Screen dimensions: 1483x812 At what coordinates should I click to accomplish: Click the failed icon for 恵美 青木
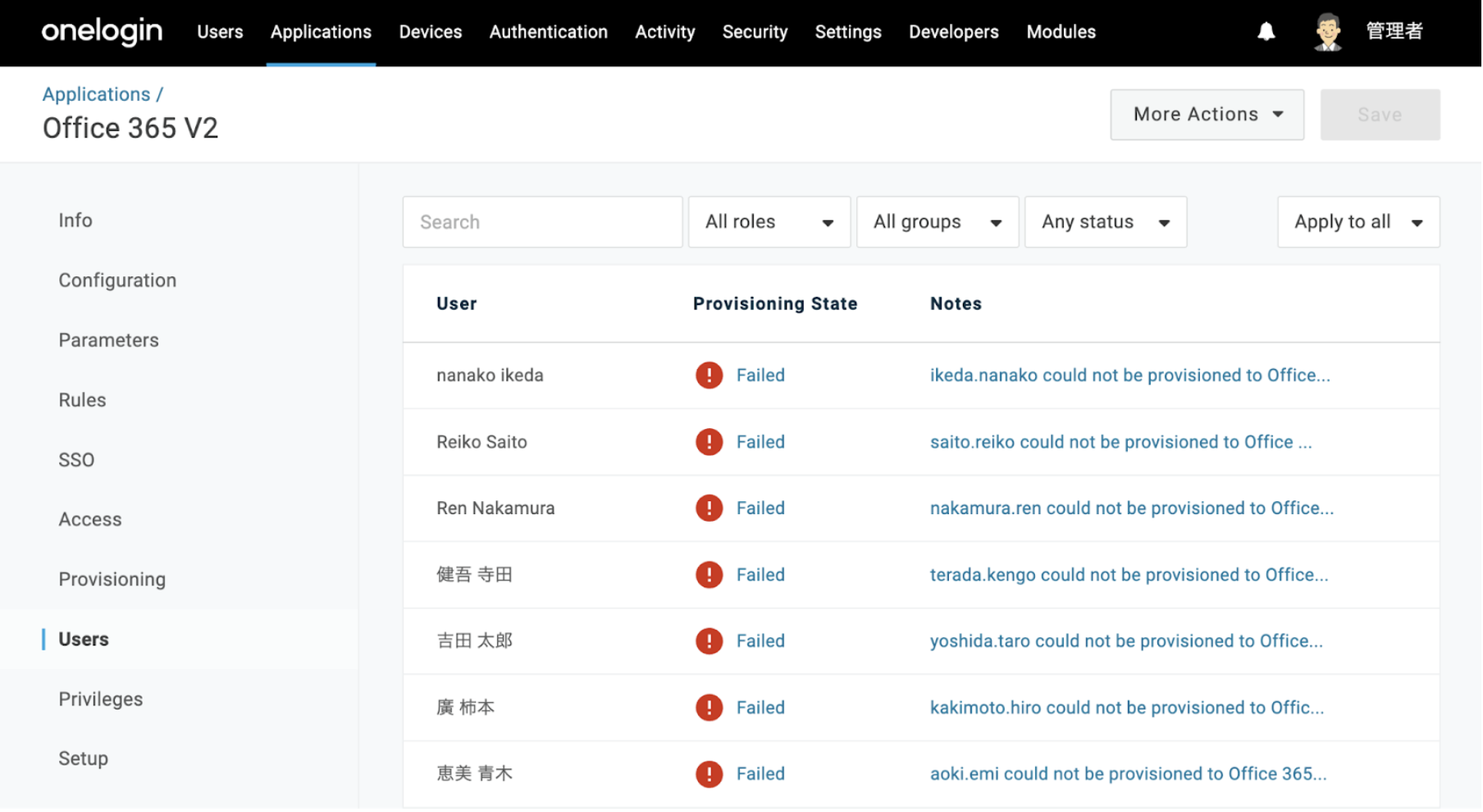(710, 774)
